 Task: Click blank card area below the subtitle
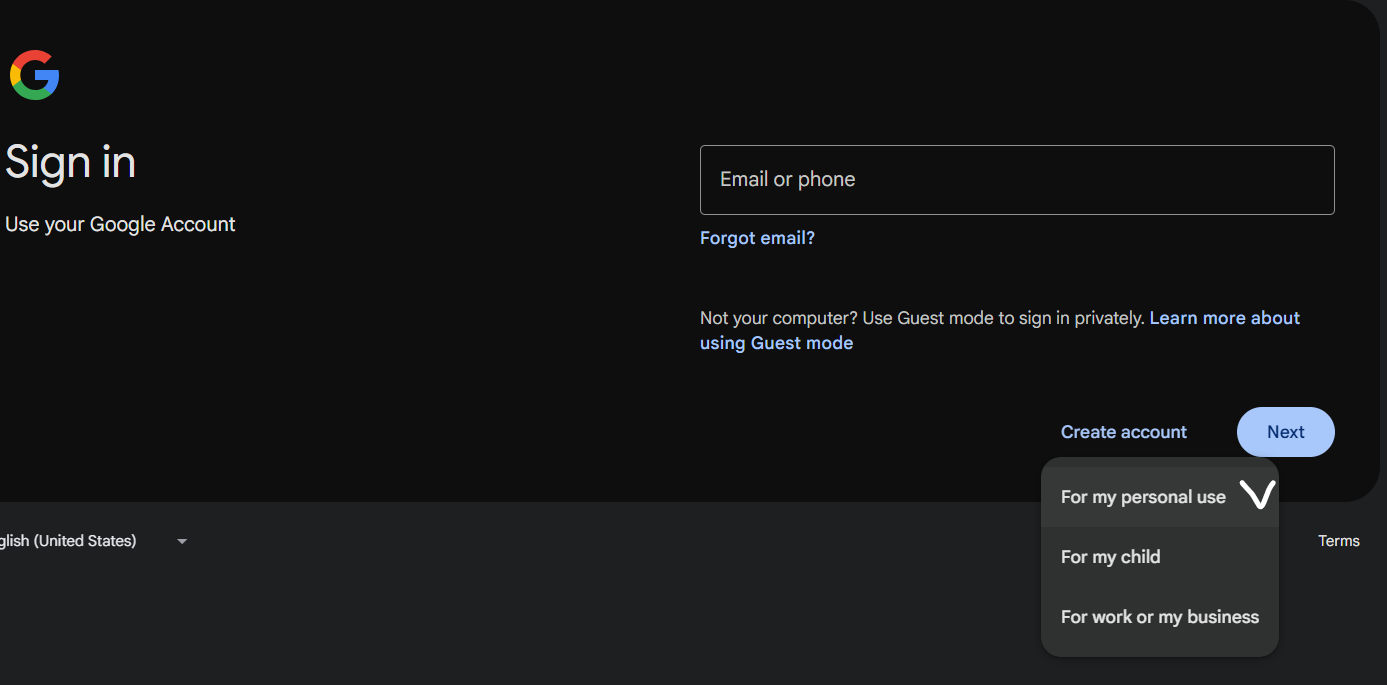[x=300, y=380]
